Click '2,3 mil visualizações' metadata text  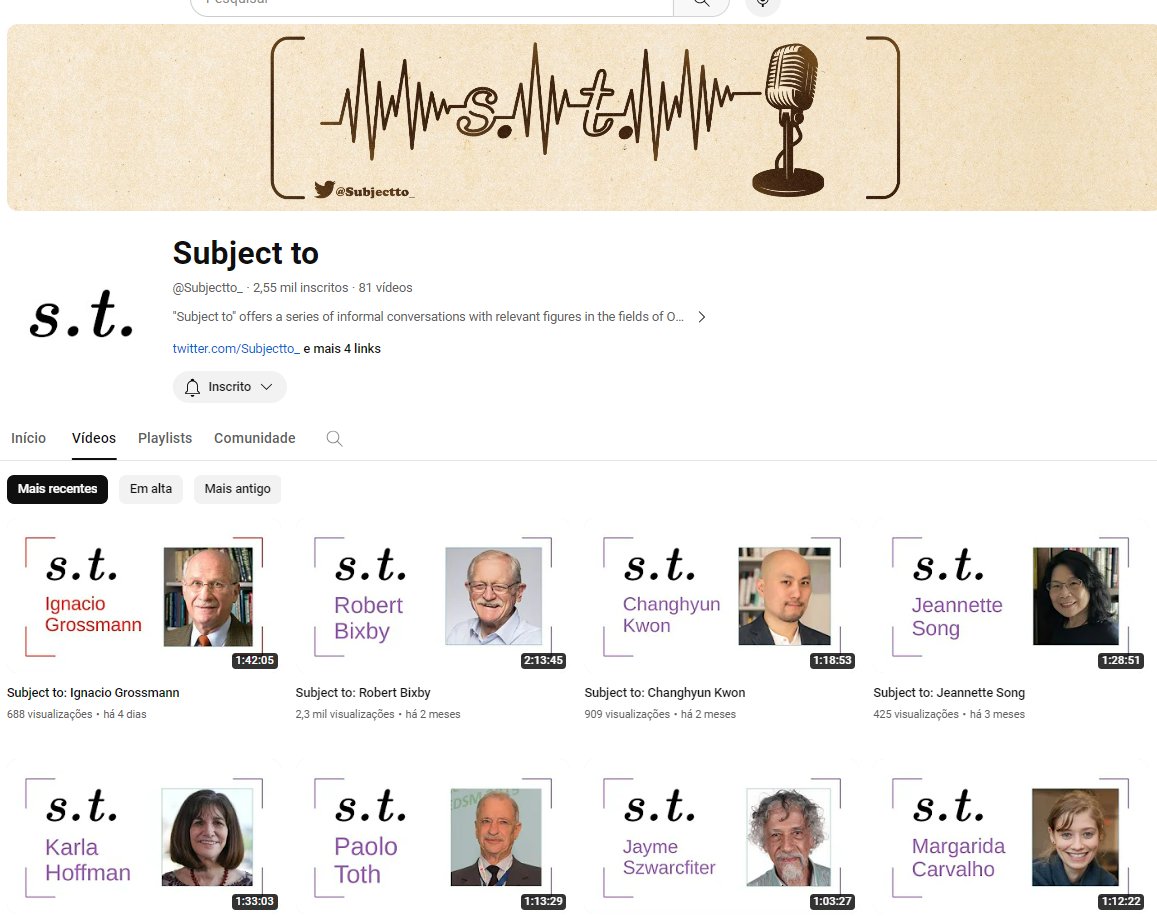tap(345, 714)
